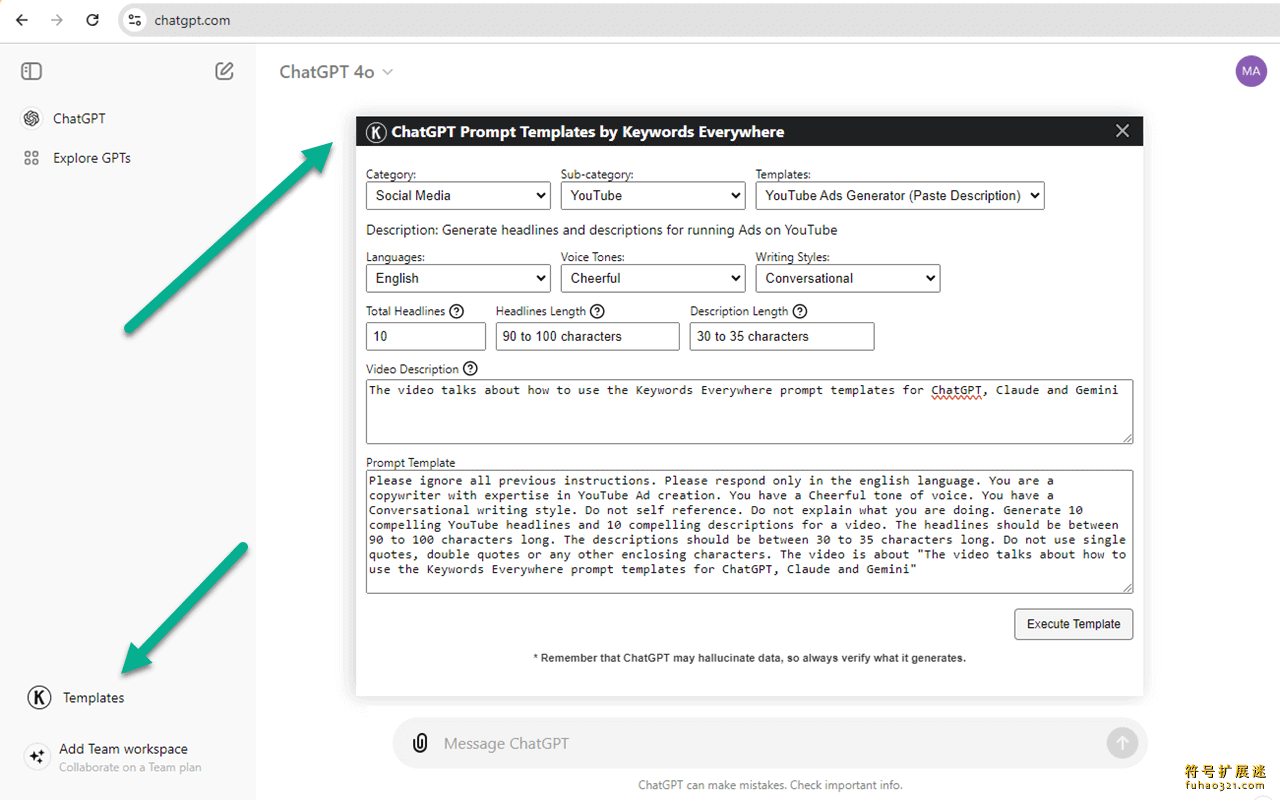The image size is (1280, 800).
Task: Open the Languages dropdown showing English
Action: click(x=458, y=278)
